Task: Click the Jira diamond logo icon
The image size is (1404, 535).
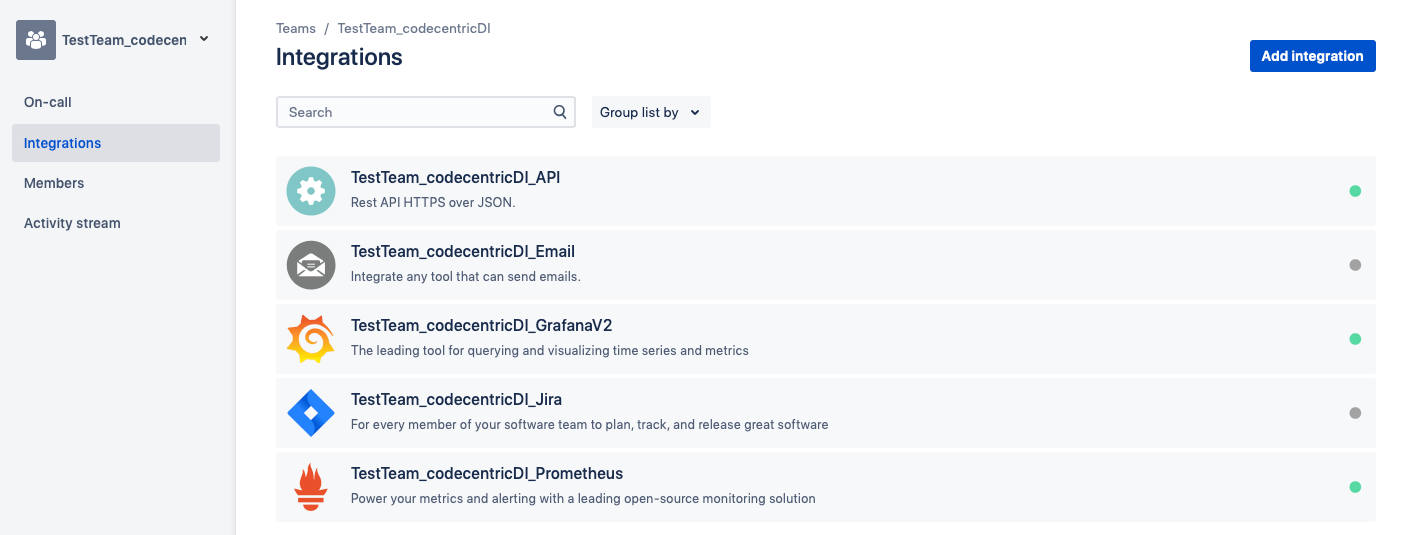Action: pos(311,413)
